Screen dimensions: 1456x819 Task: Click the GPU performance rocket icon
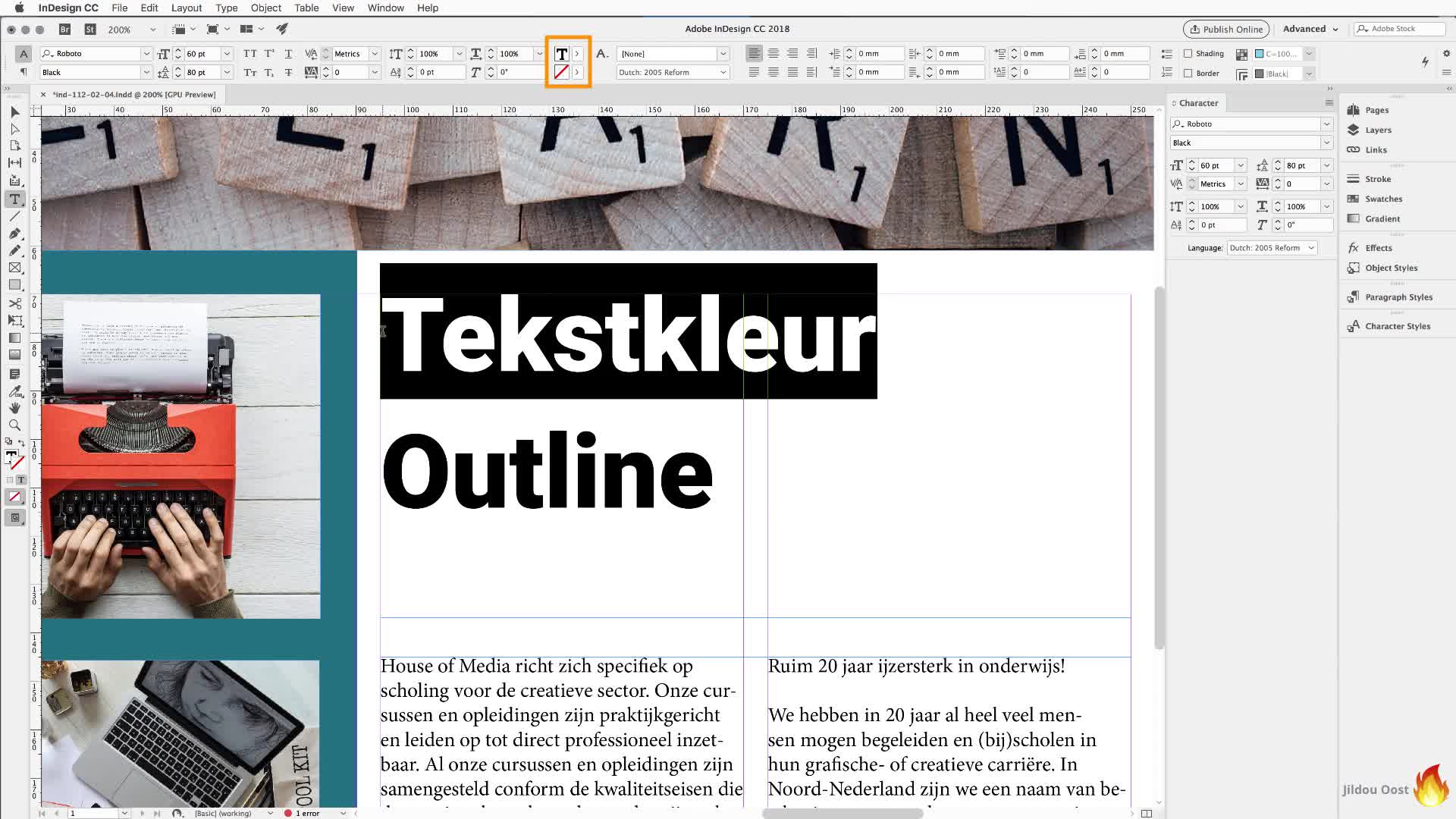click(x=282, y=29)
